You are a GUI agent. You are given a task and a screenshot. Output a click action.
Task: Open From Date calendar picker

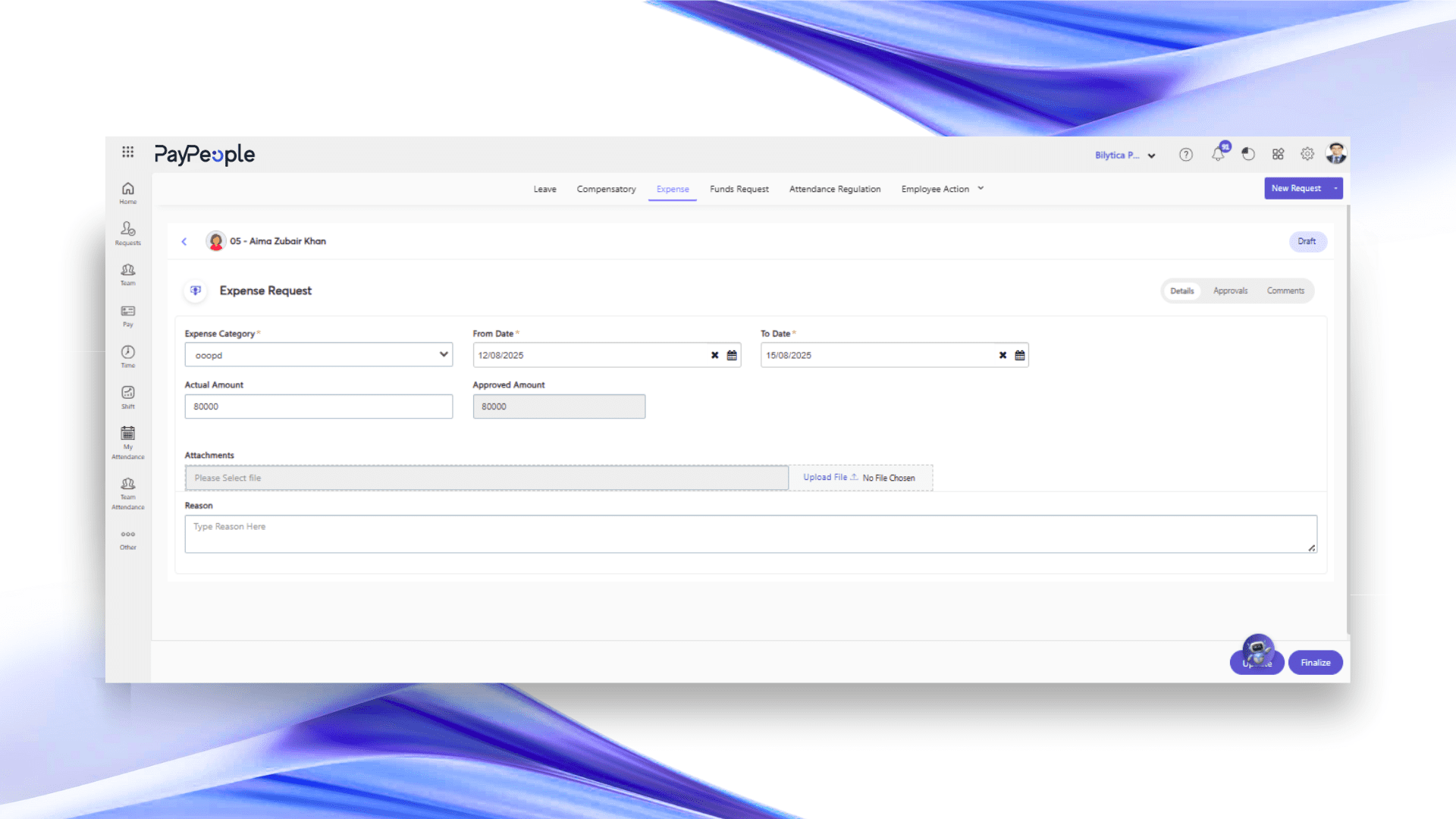pyautogui.click(x=732, y=355)
